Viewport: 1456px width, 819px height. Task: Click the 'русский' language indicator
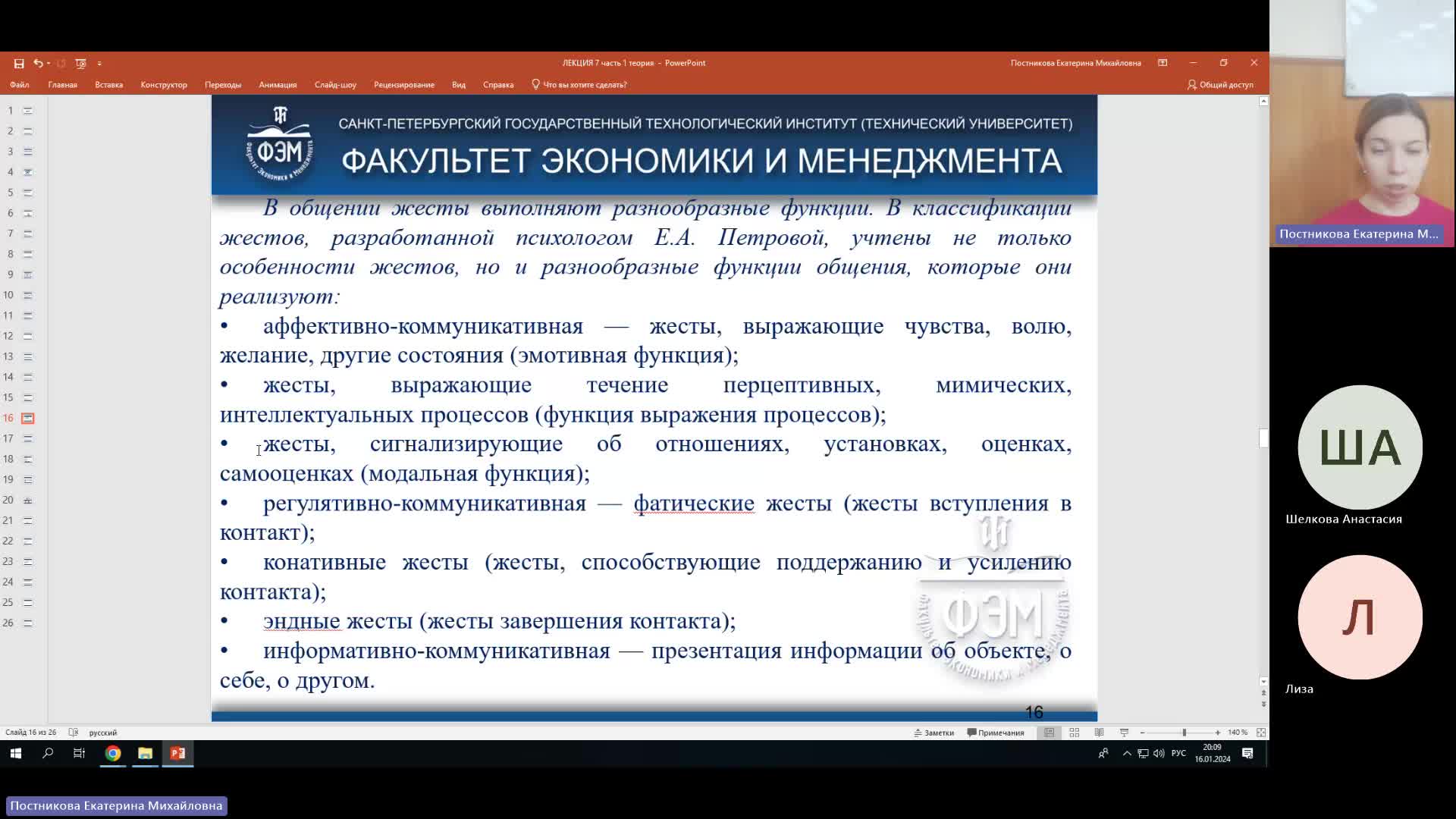click(x=103, y=733)
